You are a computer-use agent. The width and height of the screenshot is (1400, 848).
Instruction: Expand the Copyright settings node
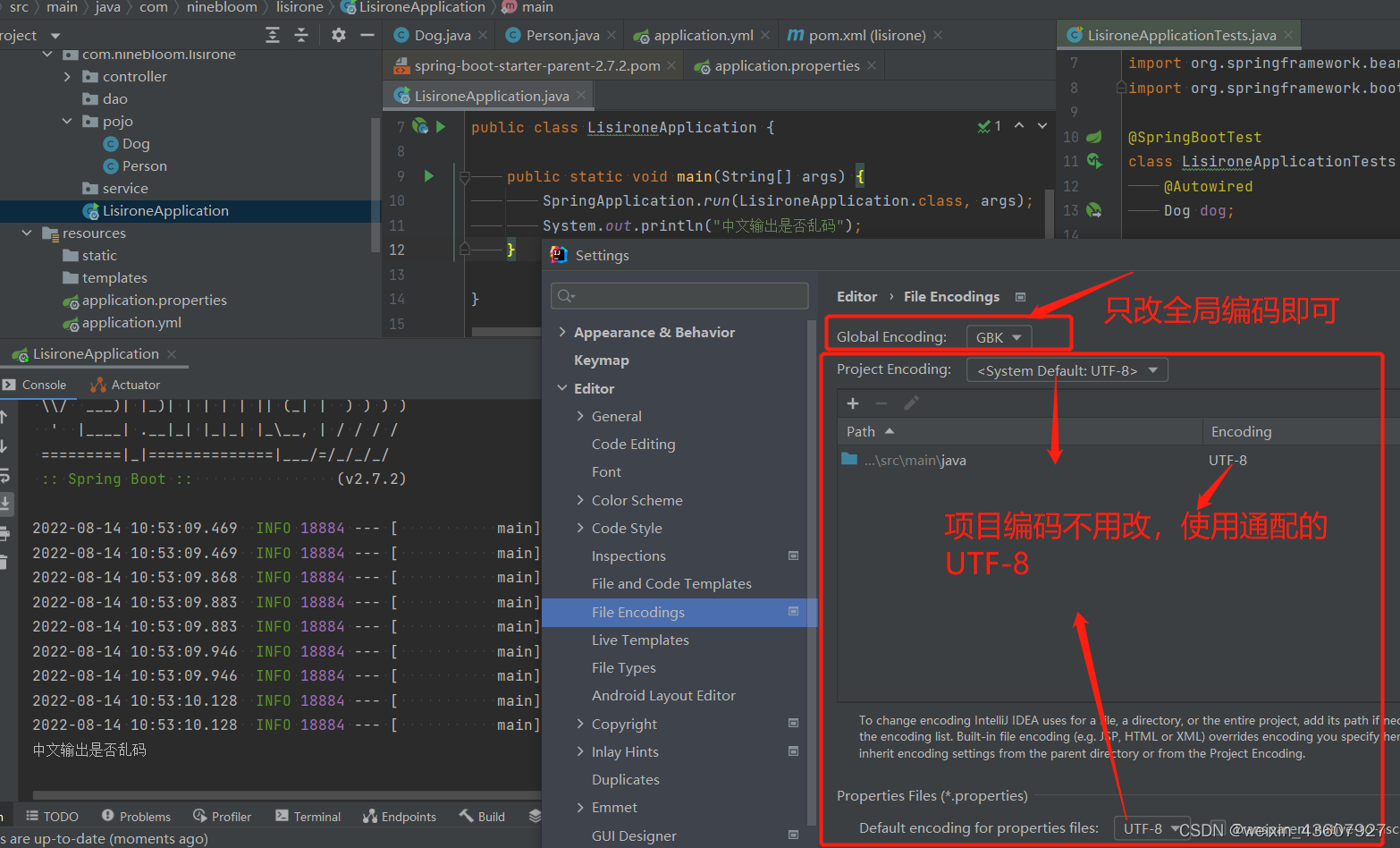[x=580, y=724]
